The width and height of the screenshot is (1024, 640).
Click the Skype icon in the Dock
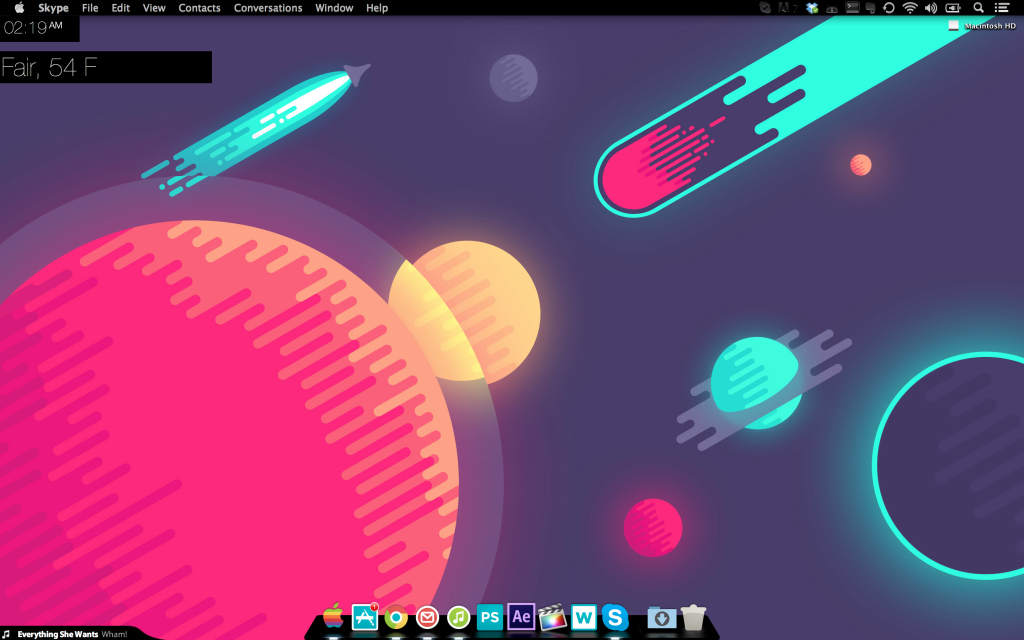615,617
